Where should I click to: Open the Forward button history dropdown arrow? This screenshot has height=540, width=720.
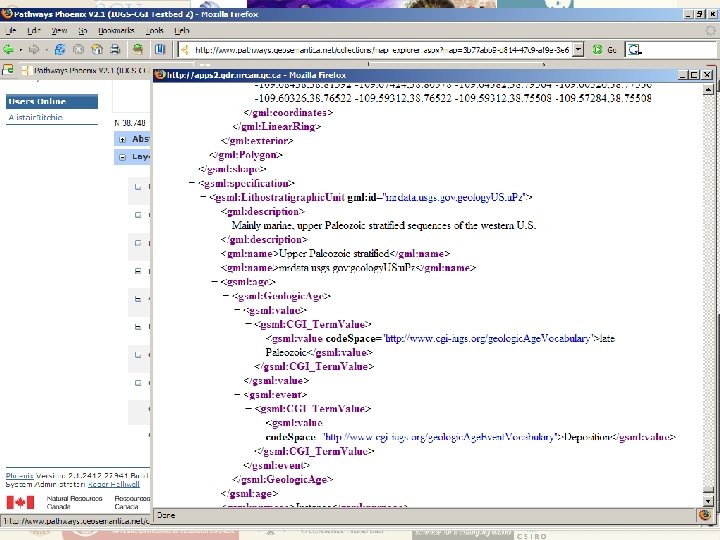coord(46,50)
